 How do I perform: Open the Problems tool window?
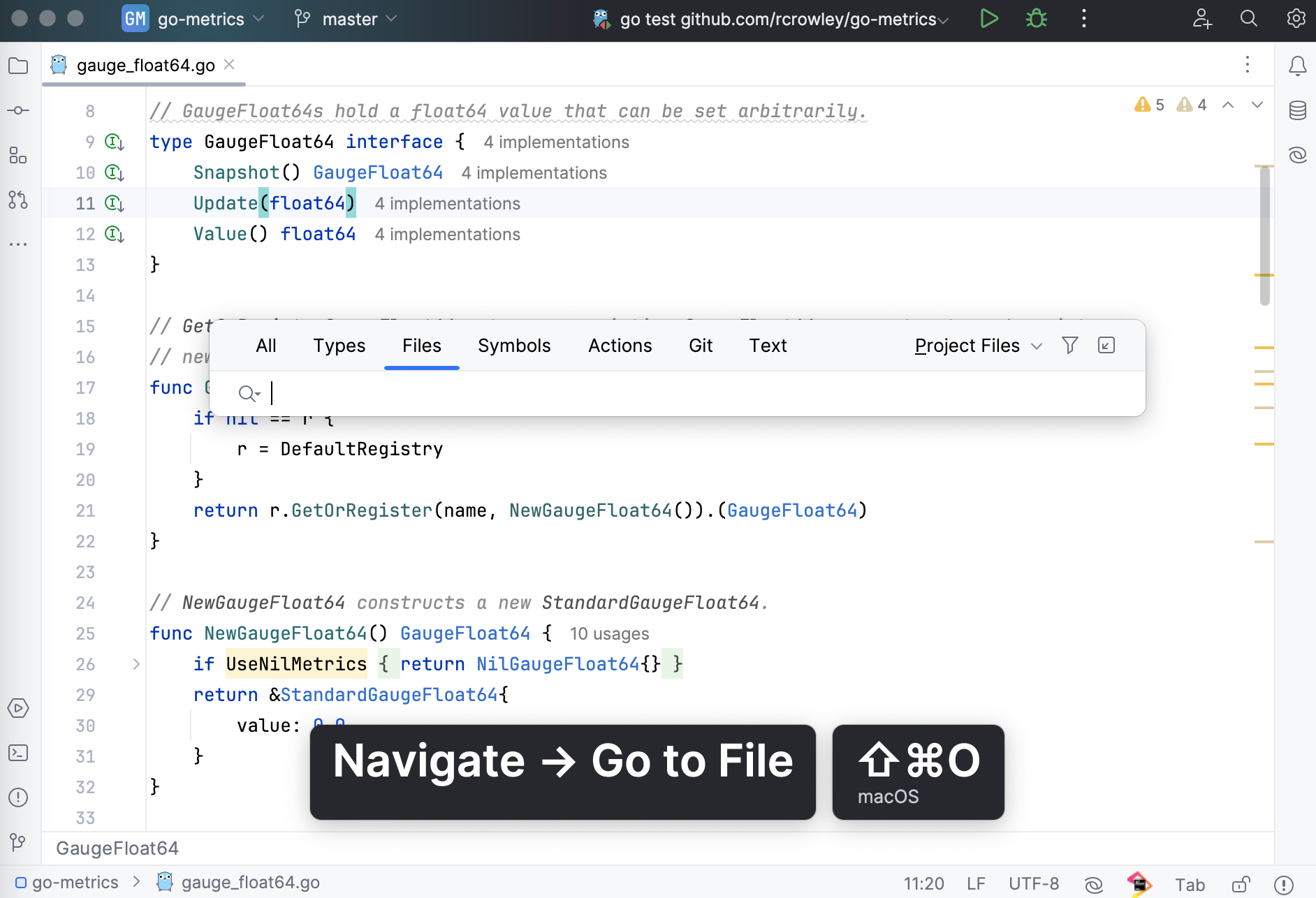(18, 797)
